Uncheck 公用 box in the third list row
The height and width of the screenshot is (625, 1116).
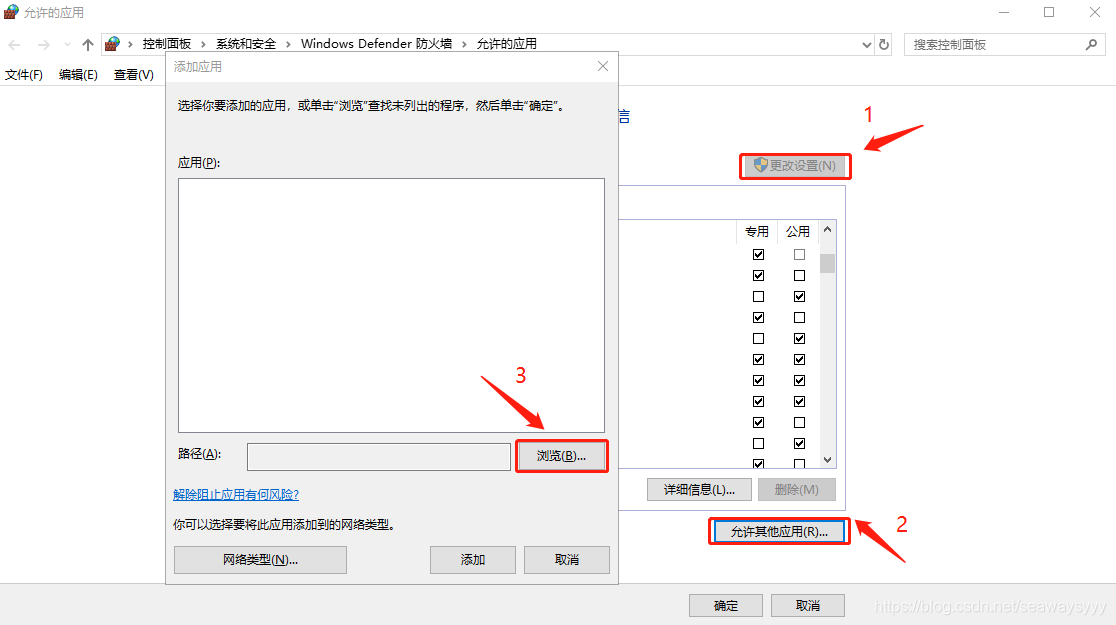[799, 296]
